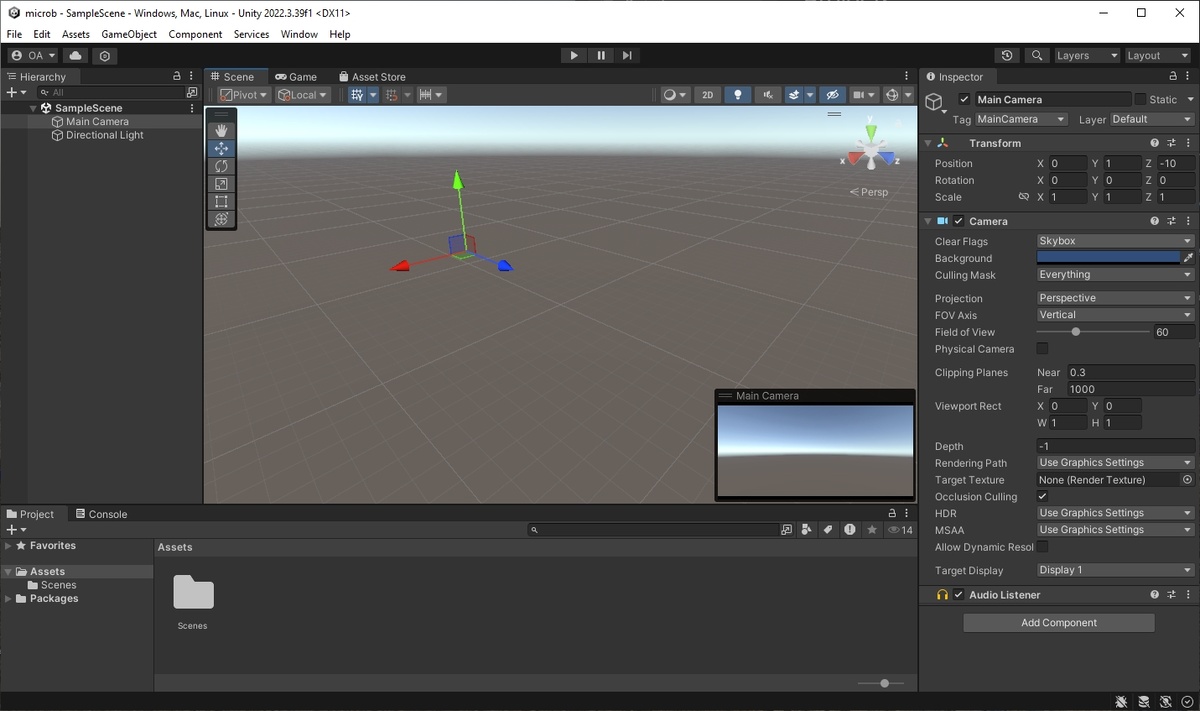Screen dimensions: 1200x711
Task: Toggle favorites star in Project search
Action: point(871,530)
